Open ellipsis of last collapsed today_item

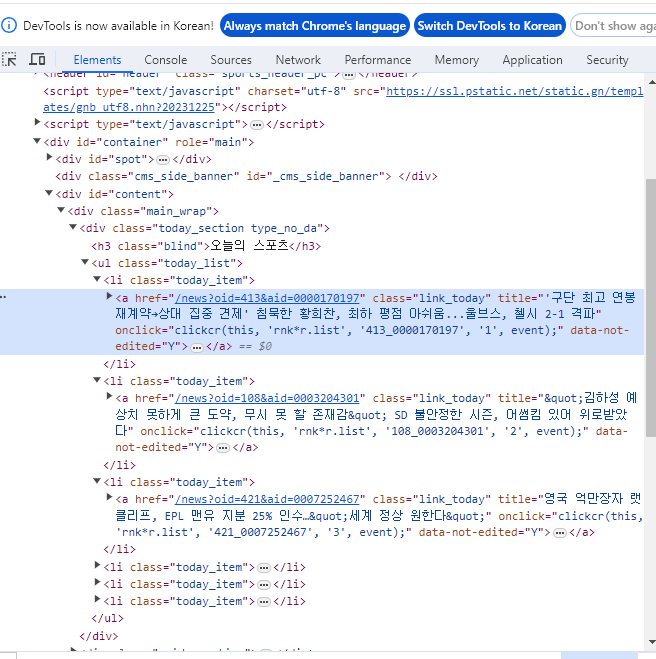[x=264, y=602]
